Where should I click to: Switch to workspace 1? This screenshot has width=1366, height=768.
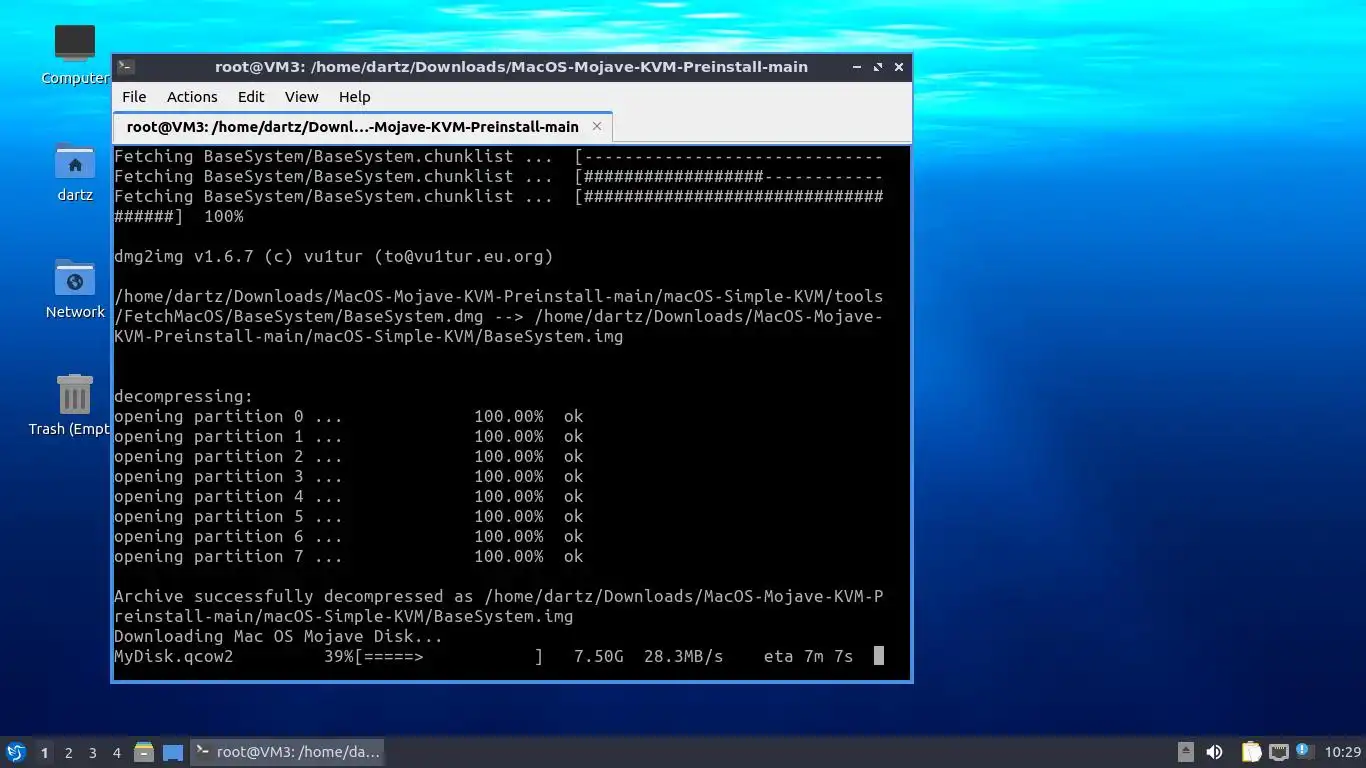[x=44, y=752]
